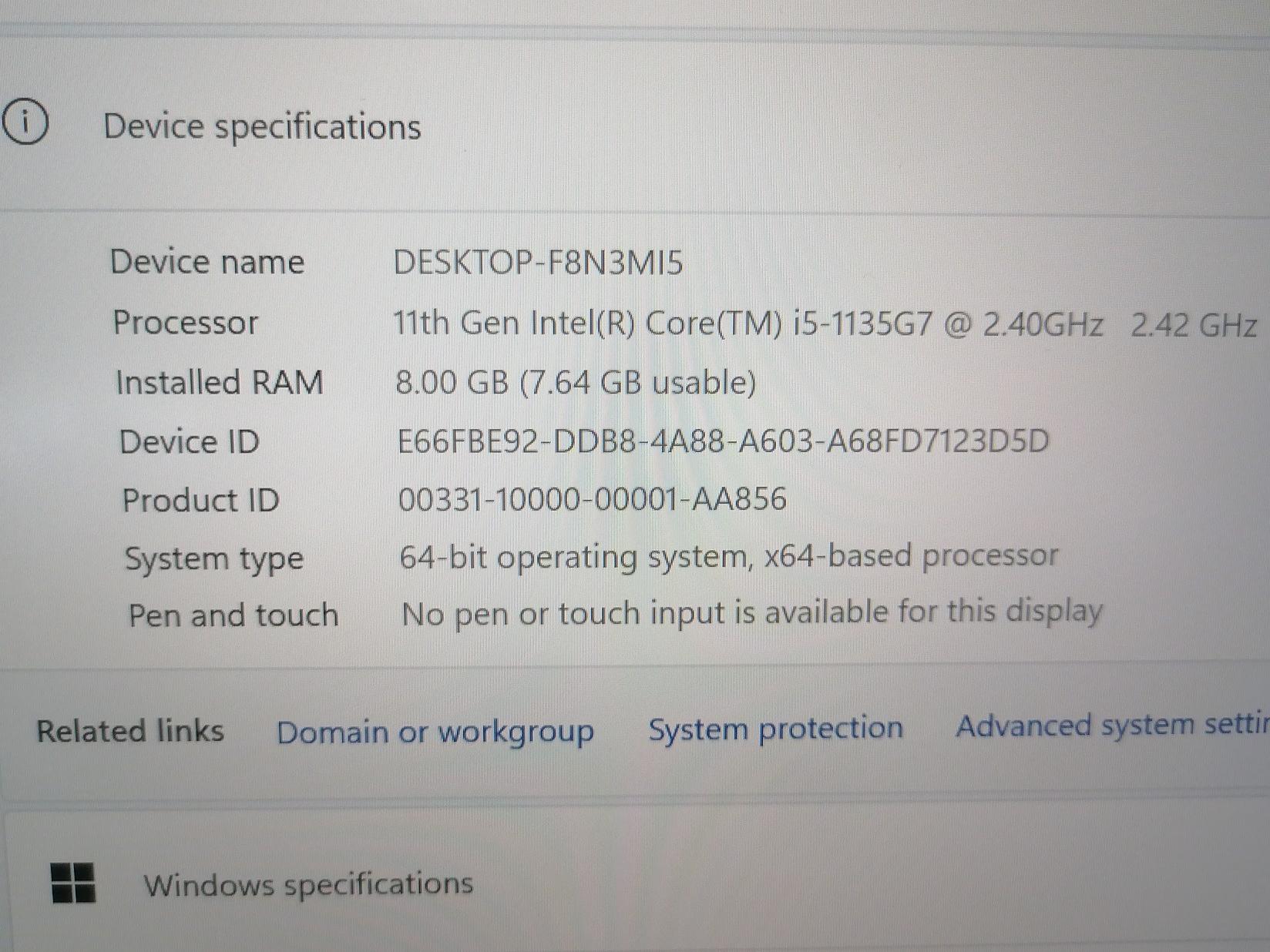
Task: Click the Product ID label
Action: [x=200, y=501]
